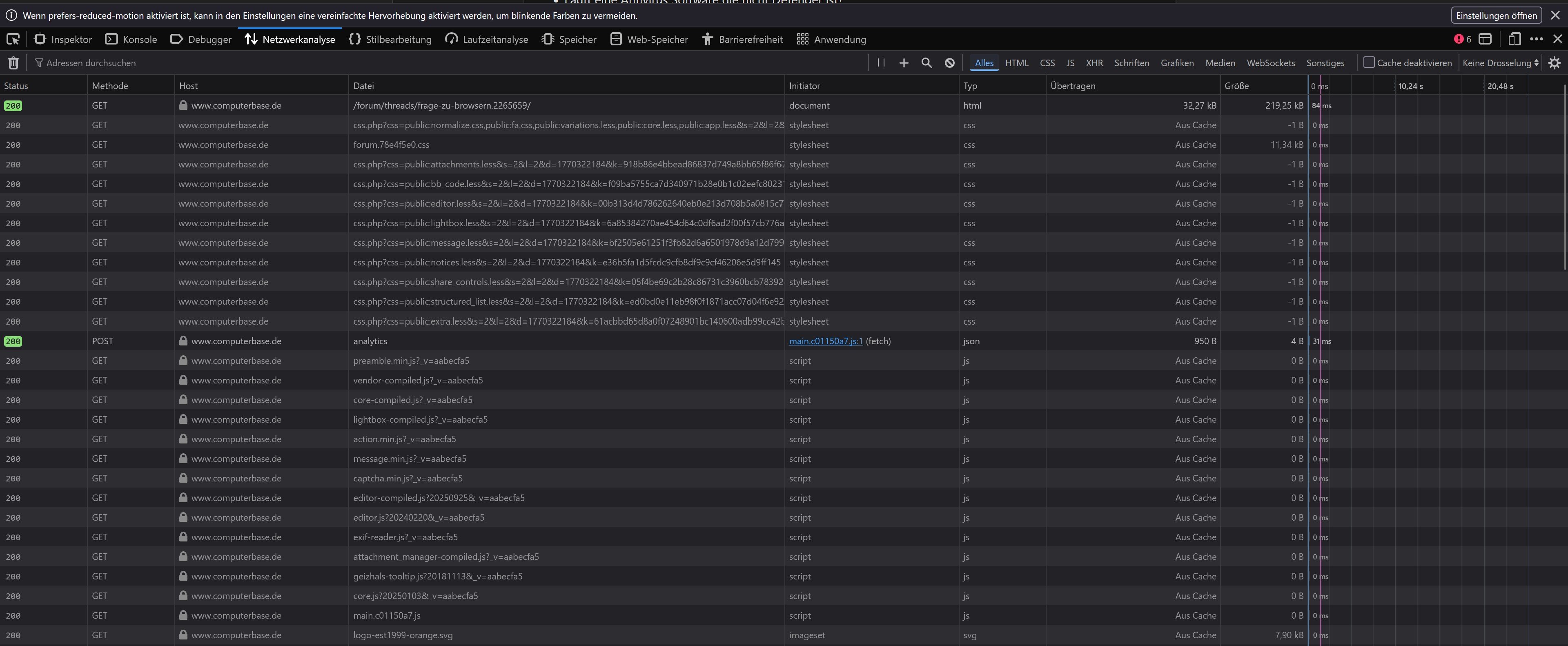Viewport: 1568px width, 646px height.
Task: Open network settings gear icon
Action: 1554,63
